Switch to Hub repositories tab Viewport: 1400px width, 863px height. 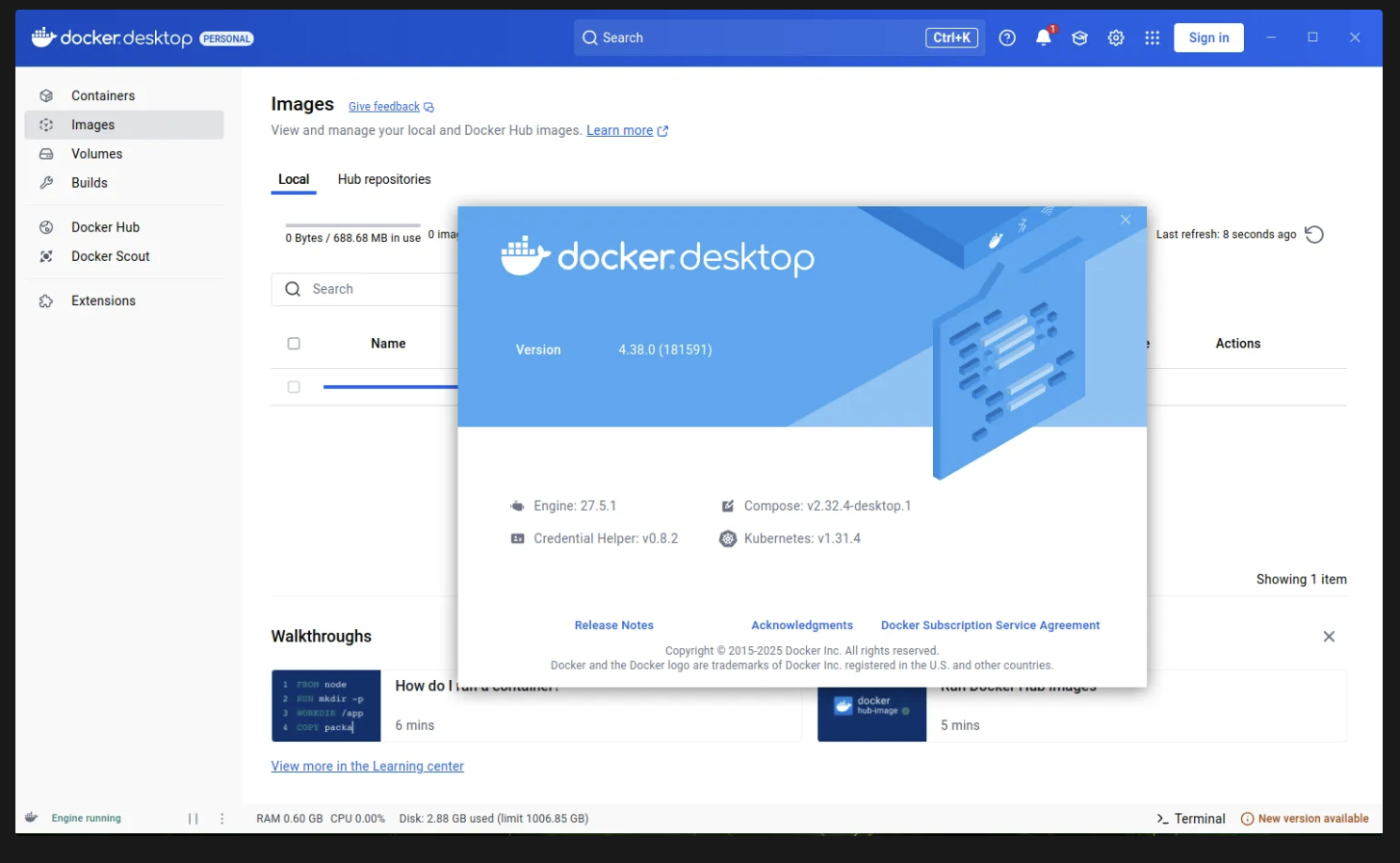pyautogui.click(x=384, y=179)
